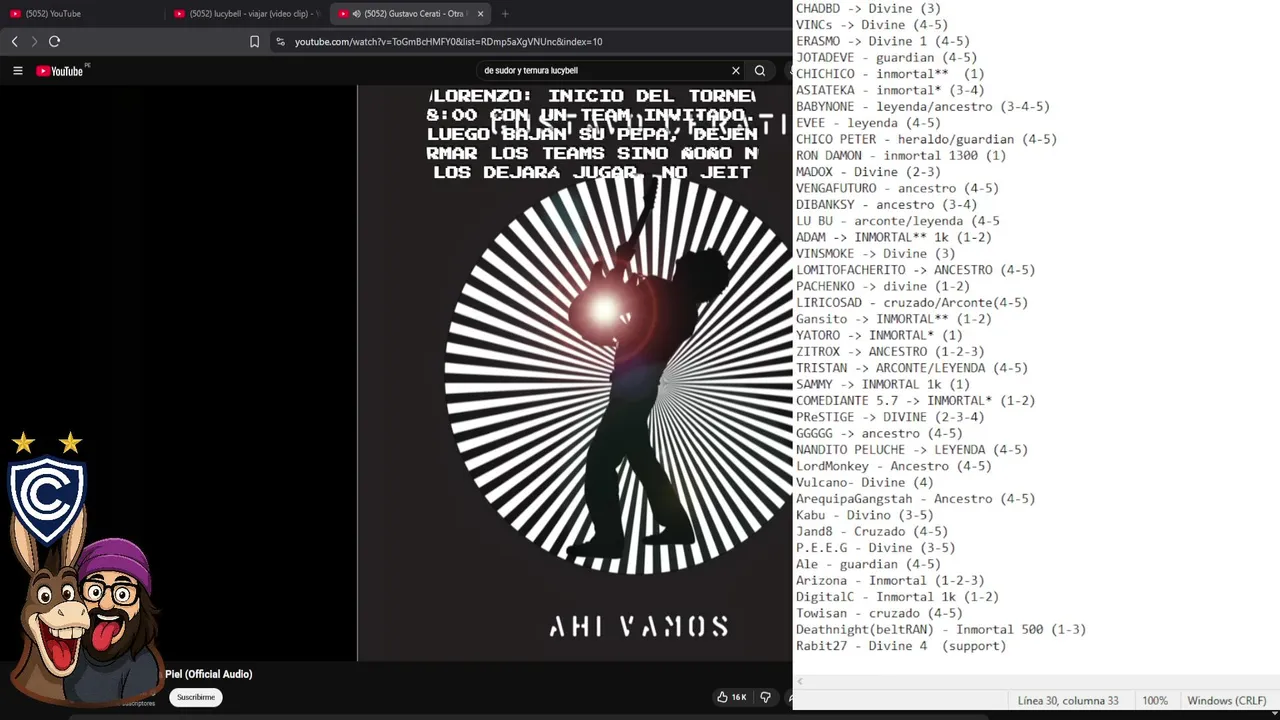Click the line 'LordMonkey - Ancestro (4-5)'
This screenshot has height=720, width=1280.
tap(894, 466)
